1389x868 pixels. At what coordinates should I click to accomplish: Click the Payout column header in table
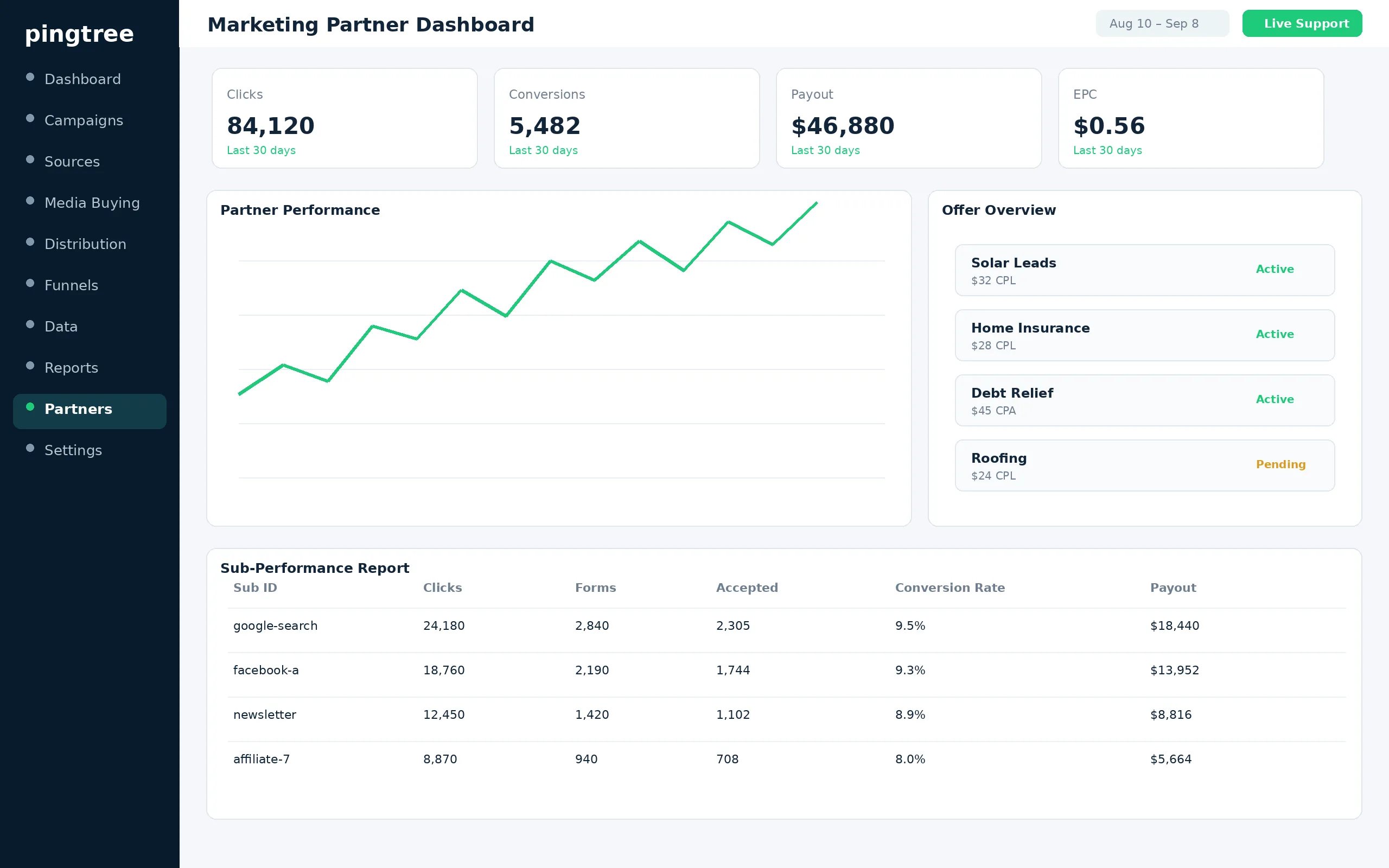[x=1173, y=588]
